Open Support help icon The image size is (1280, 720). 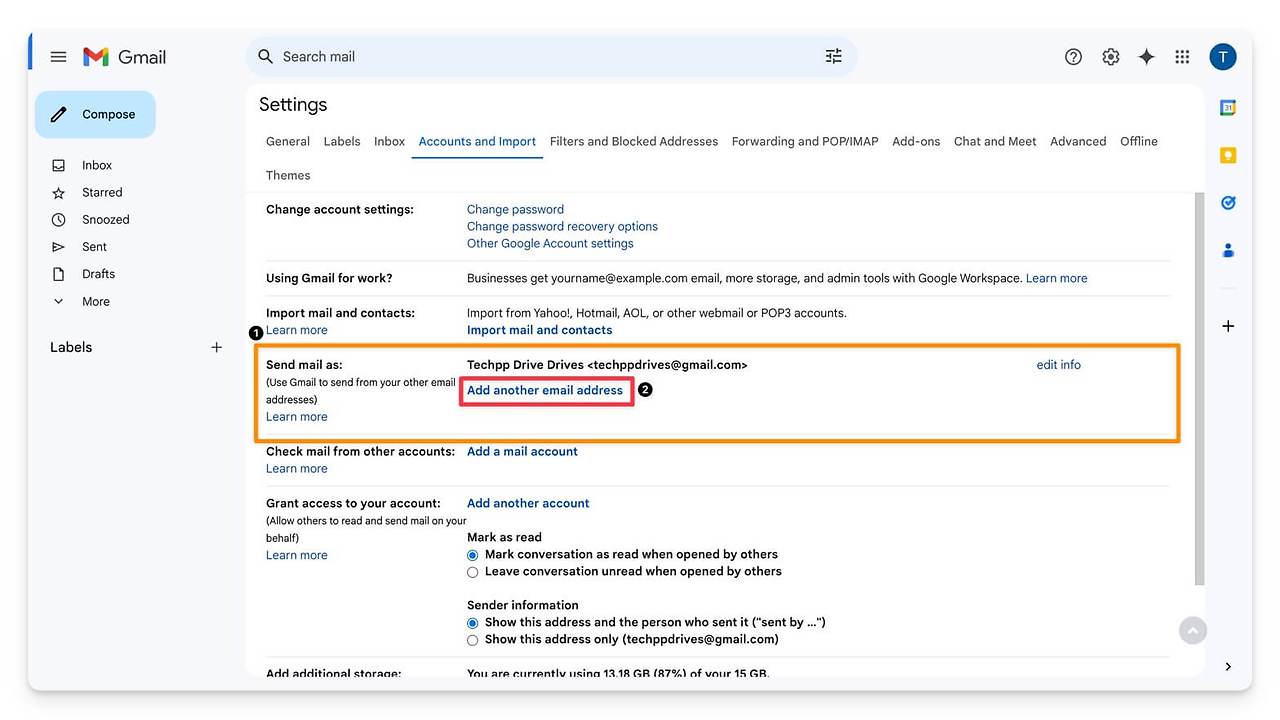(x=1073, y=57)
